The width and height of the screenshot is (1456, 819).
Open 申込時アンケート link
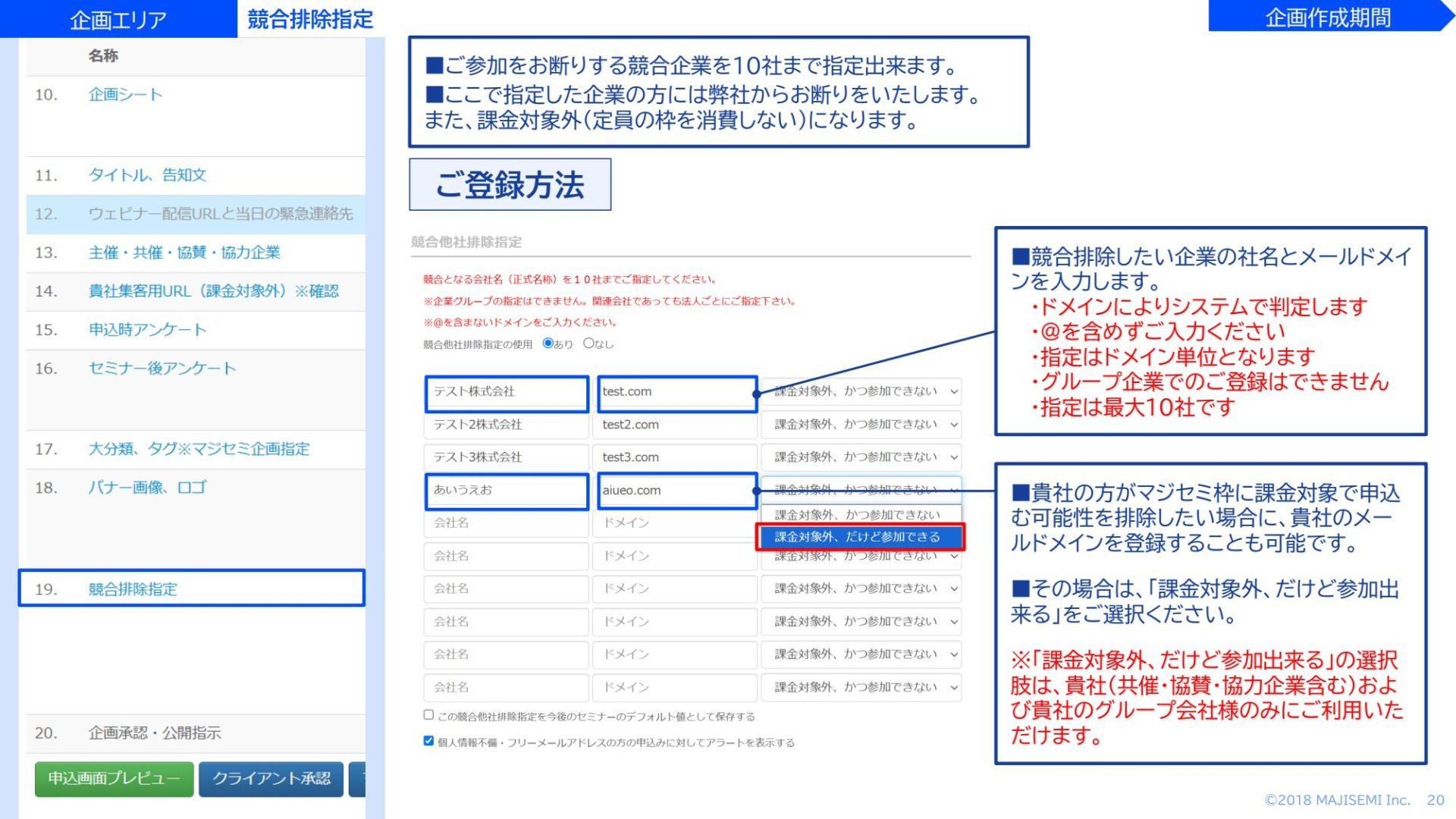tap(147, 330)
